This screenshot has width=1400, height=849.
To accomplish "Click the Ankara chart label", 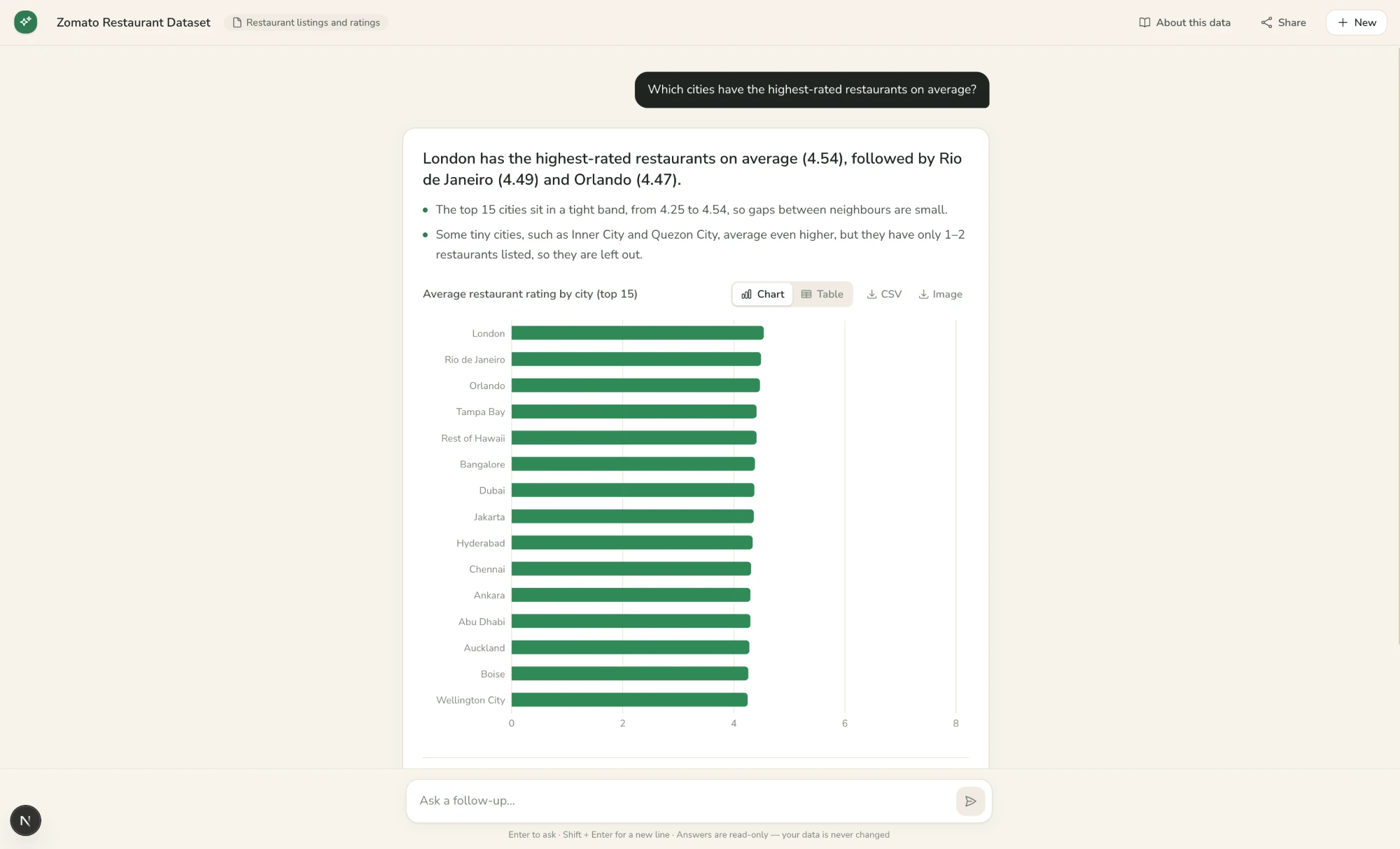I will click(x=489, y=596).
